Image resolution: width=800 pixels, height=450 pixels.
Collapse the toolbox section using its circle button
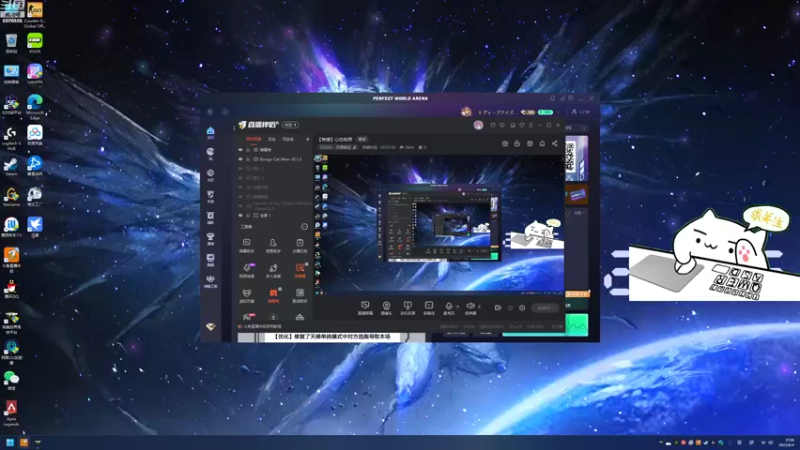point(304,227)
